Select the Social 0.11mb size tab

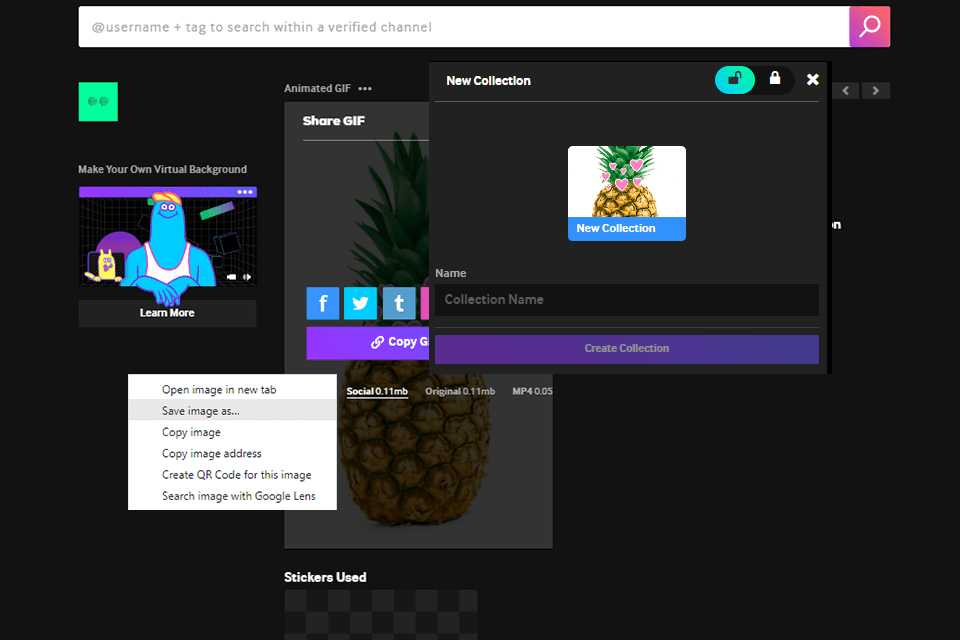click(x=377, y=391)
